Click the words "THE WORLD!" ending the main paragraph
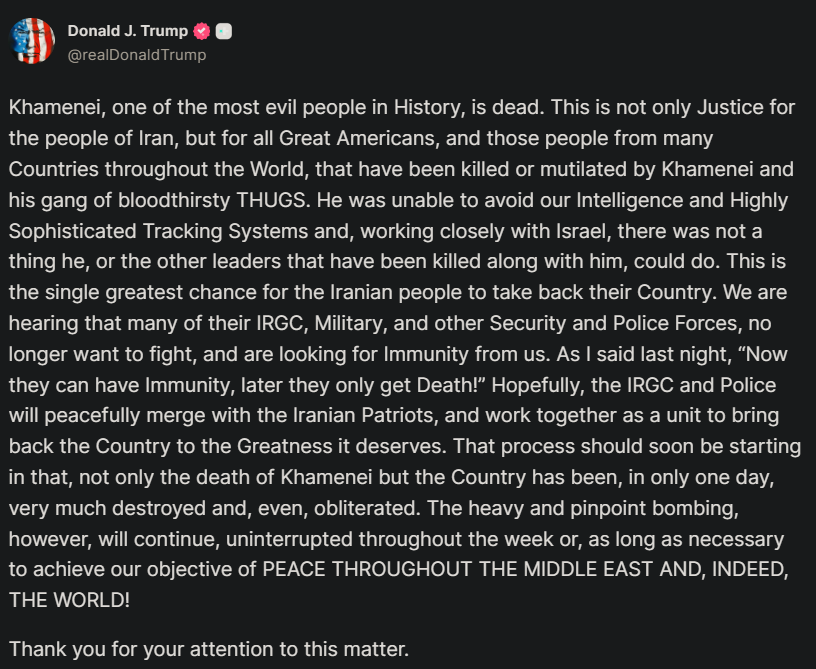The image size is (816, 669). point(69,601)
